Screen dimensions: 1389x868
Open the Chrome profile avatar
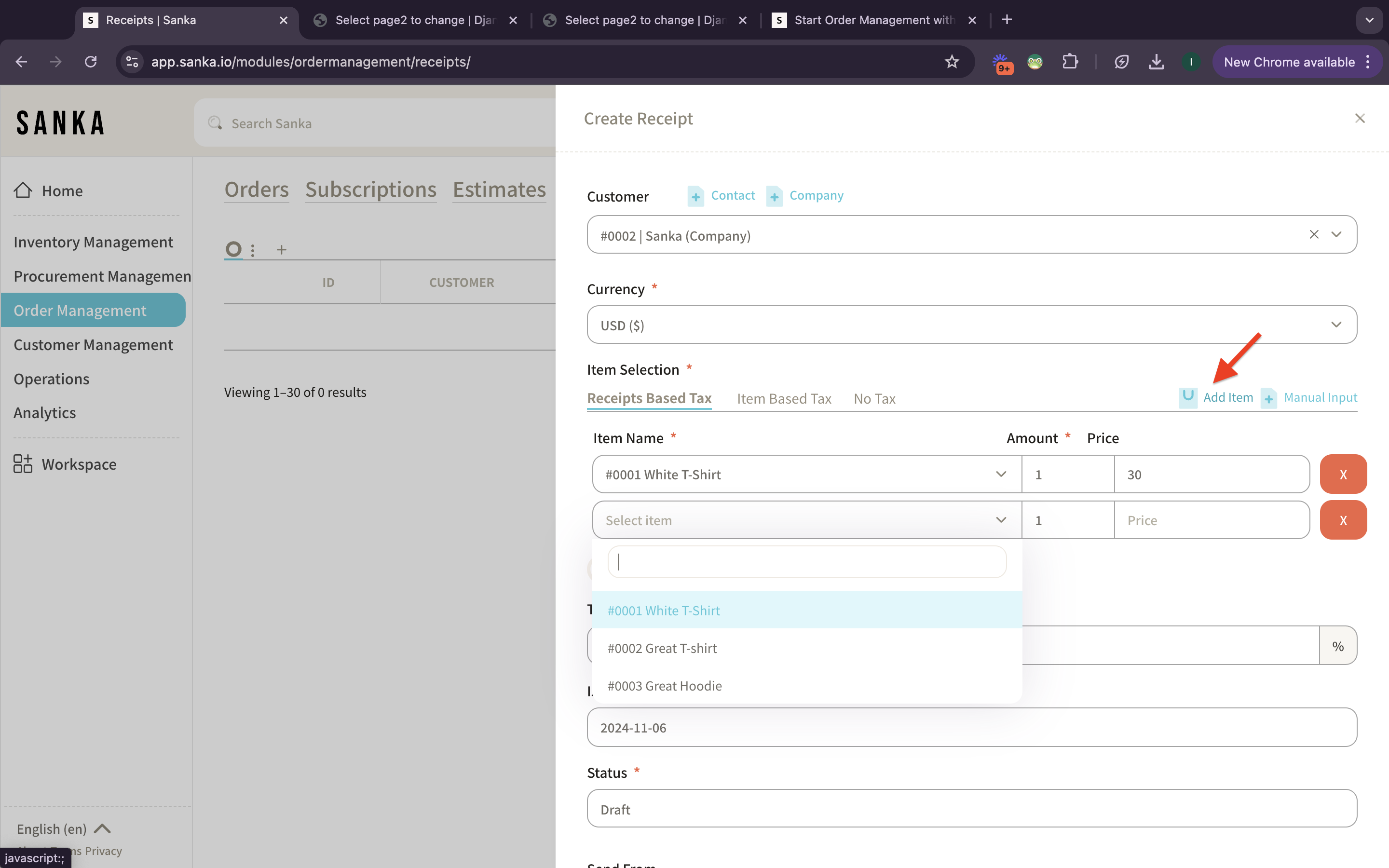pyautogui.click(x=1191, y=61)
